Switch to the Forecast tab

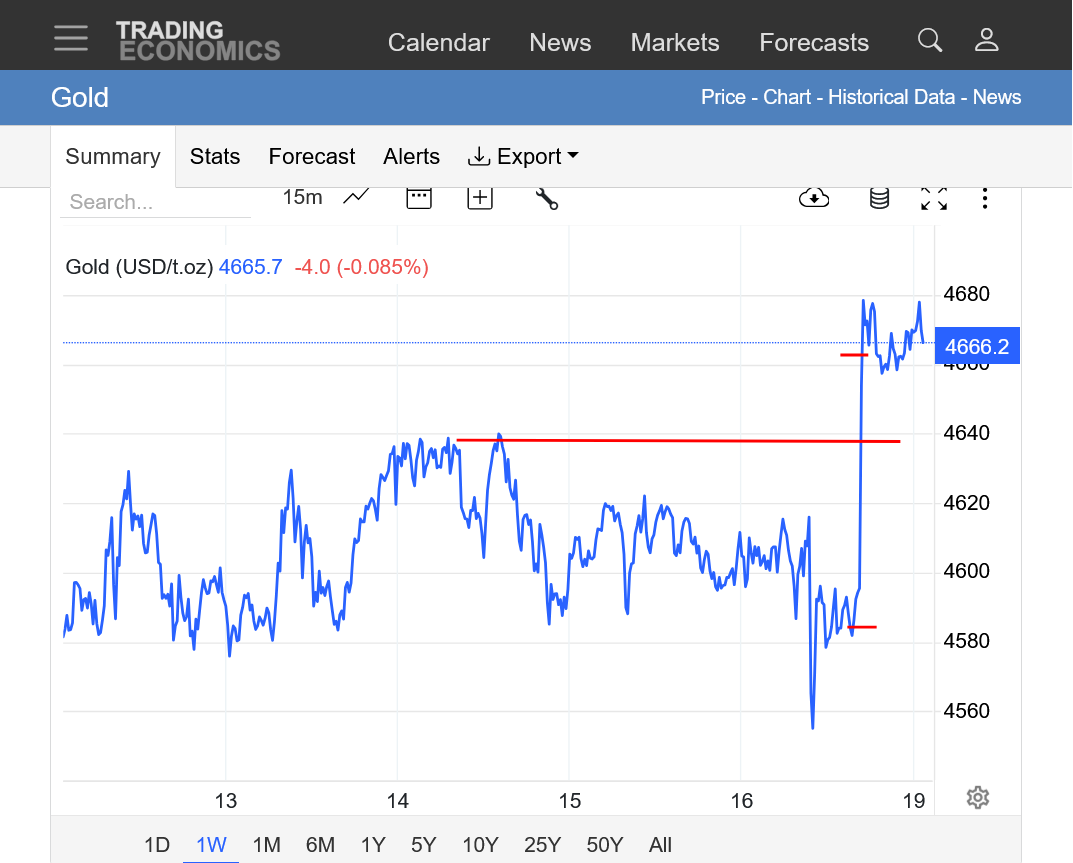click(x=312, y=157)
